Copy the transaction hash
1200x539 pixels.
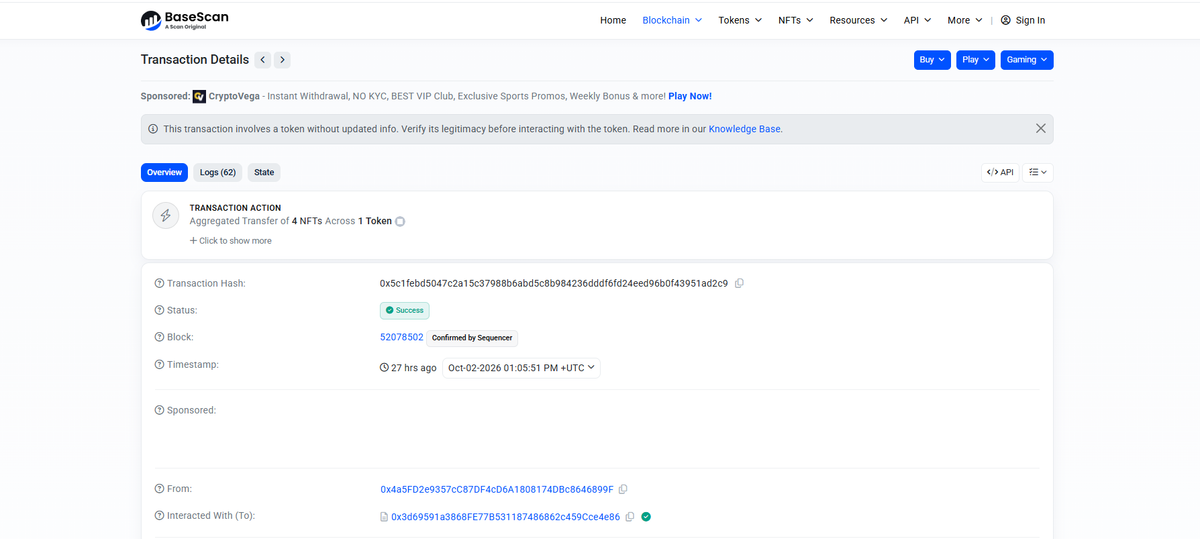[739, 283]
